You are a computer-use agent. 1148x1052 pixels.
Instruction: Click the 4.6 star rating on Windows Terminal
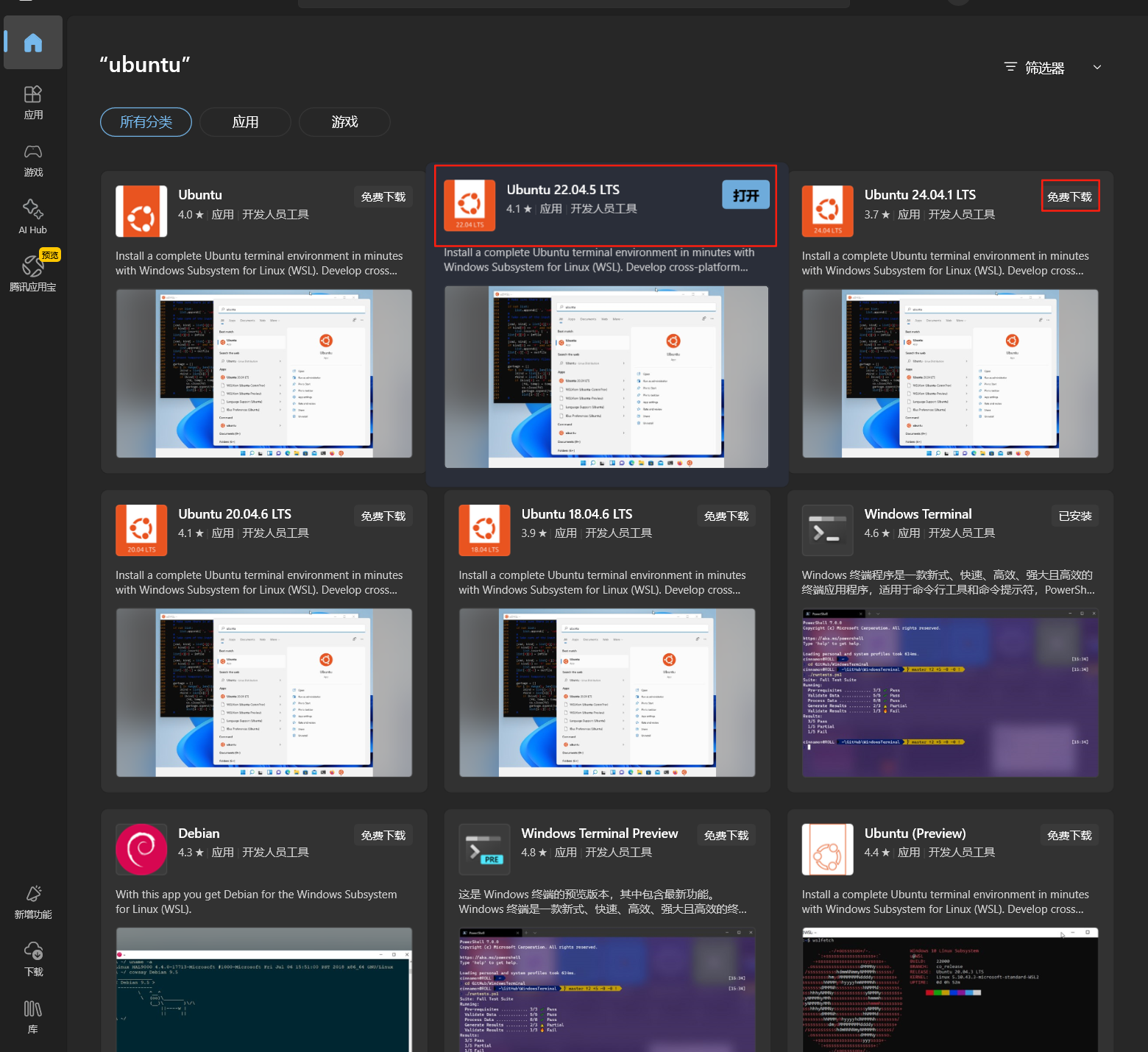pyautogui.click(x=876, y=533)
